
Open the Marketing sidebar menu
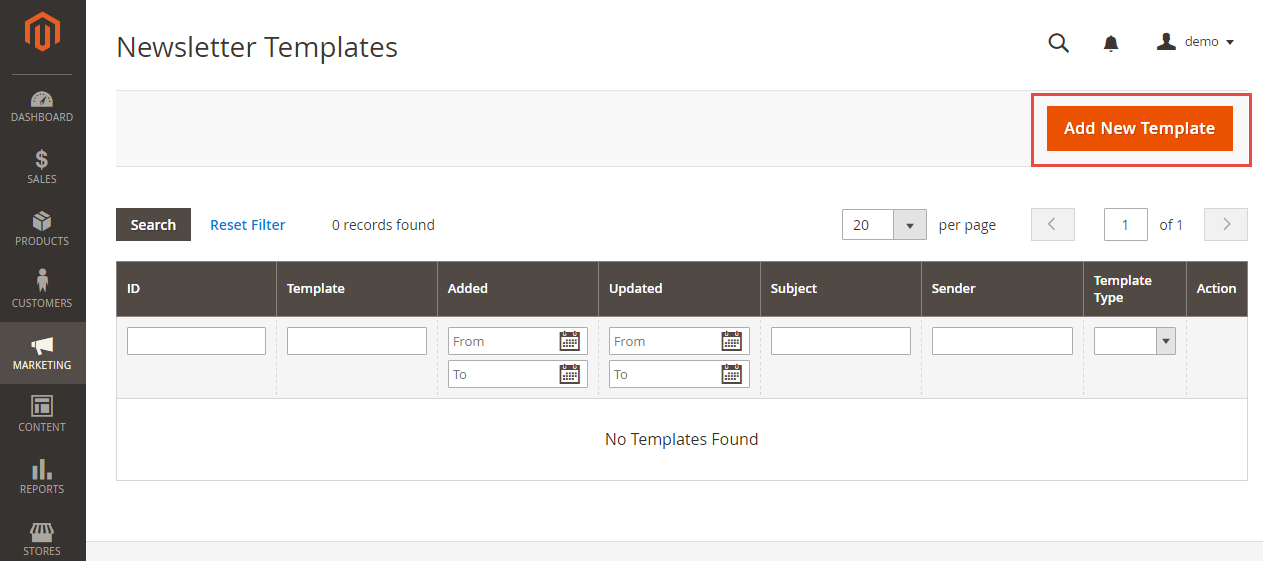click(42, 352)
